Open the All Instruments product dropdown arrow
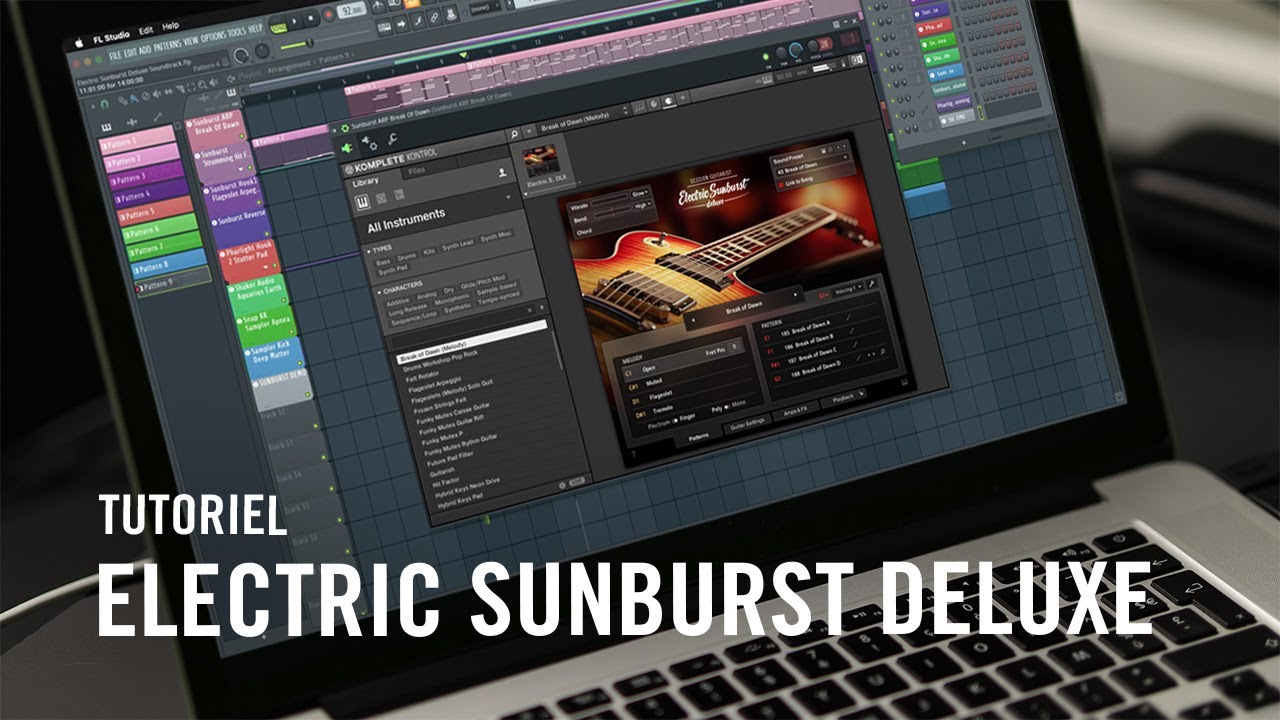Image resolution: width=1280 pixels, height=720 pixels. point(508,197)
